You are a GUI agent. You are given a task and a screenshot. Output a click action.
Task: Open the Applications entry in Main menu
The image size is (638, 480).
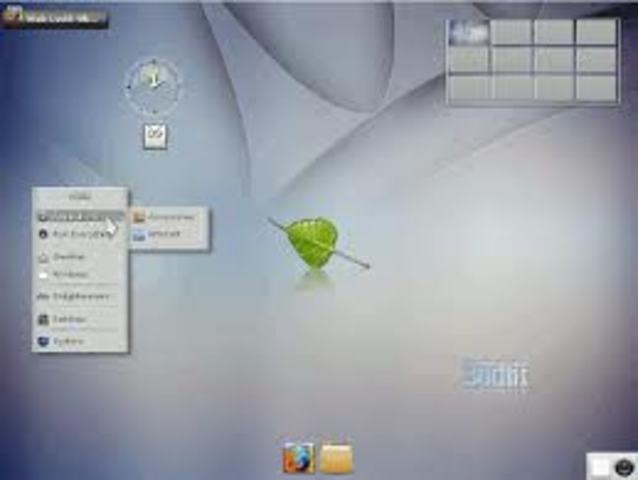click(80, 216)
